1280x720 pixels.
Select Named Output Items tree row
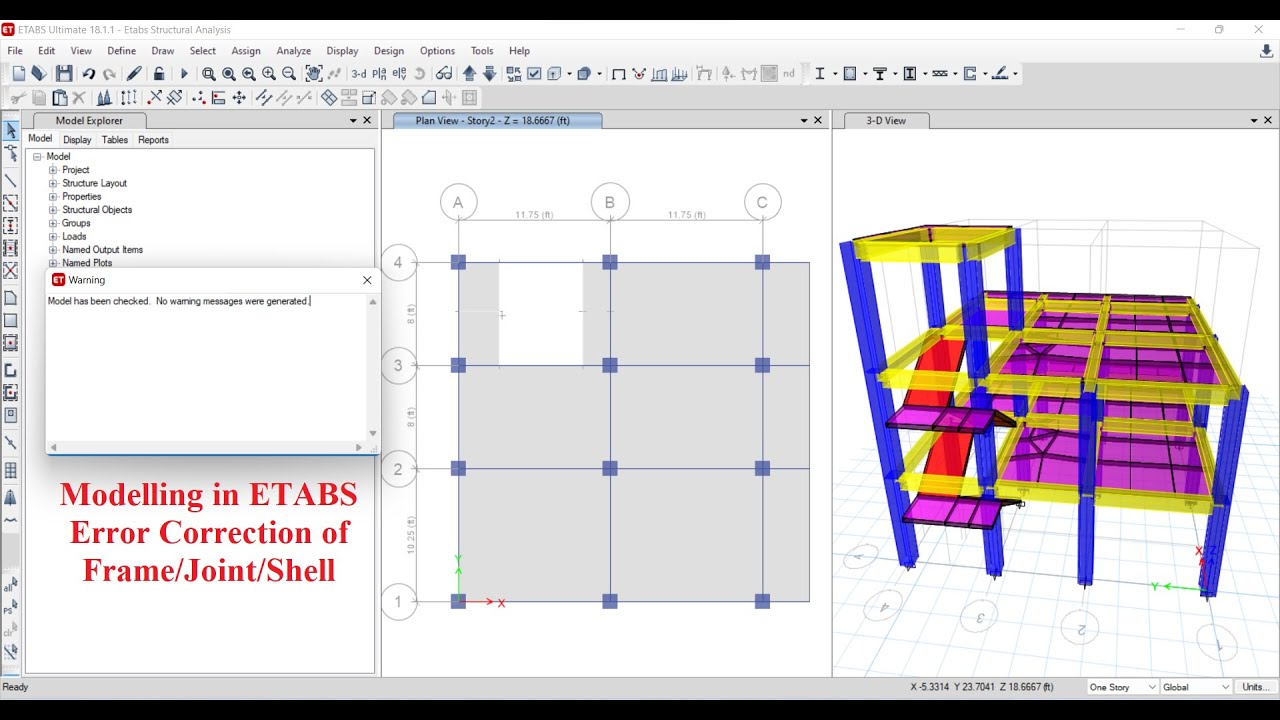102,250
